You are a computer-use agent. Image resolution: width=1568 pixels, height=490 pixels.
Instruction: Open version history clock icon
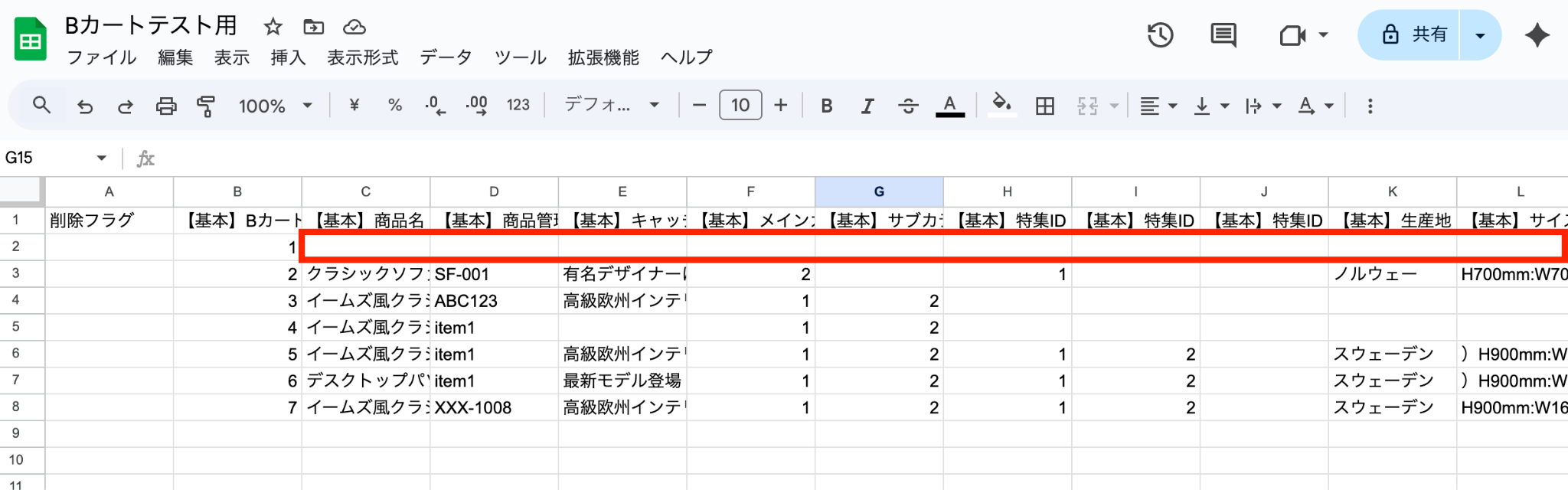coord(1160,35)
